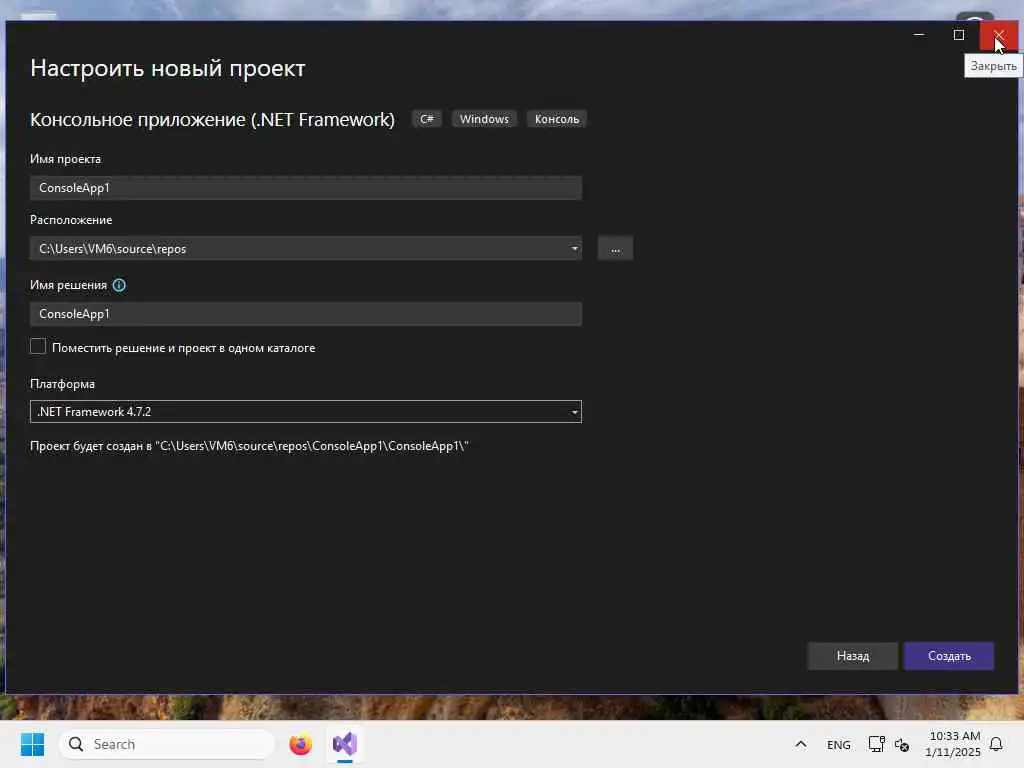Viewport: 1024px width, 768px height.
Task: Browse location with the ... button
Action: (x=615, y=249)
